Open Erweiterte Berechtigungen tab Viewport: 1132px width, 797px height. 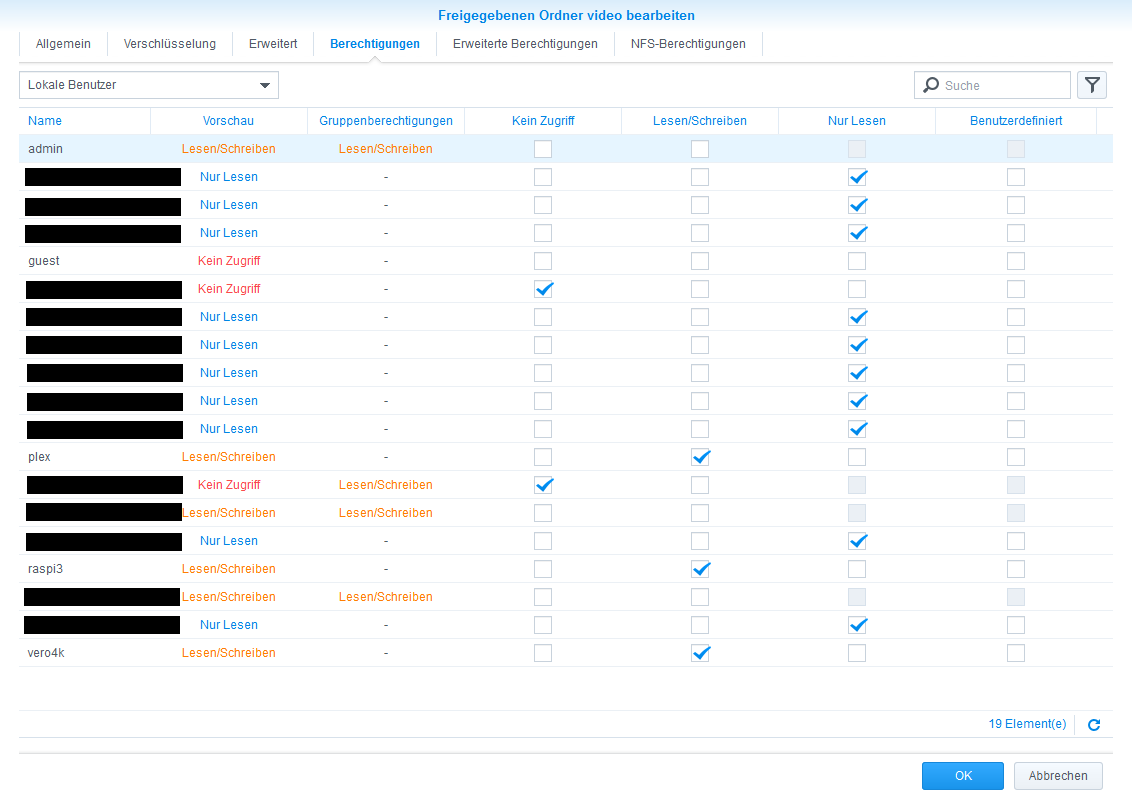tap(525, 44)
